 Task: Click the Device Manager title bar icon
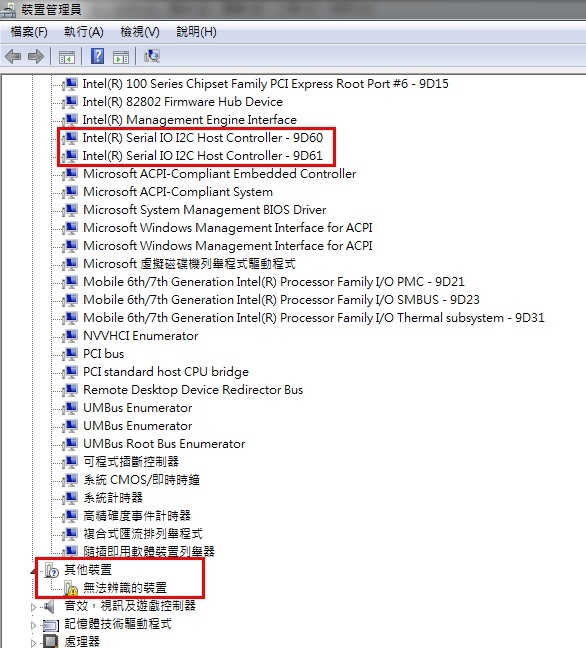click(8, 10)
